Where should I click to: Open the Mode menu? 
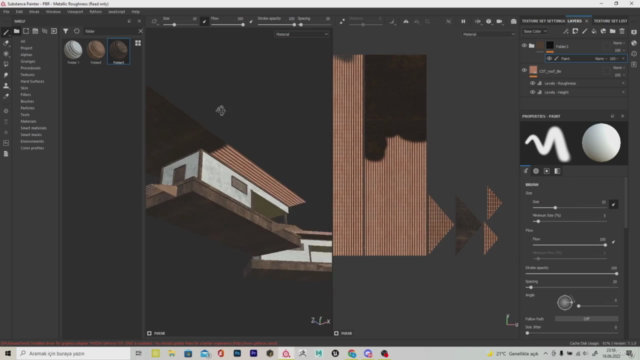coord(34,12)
